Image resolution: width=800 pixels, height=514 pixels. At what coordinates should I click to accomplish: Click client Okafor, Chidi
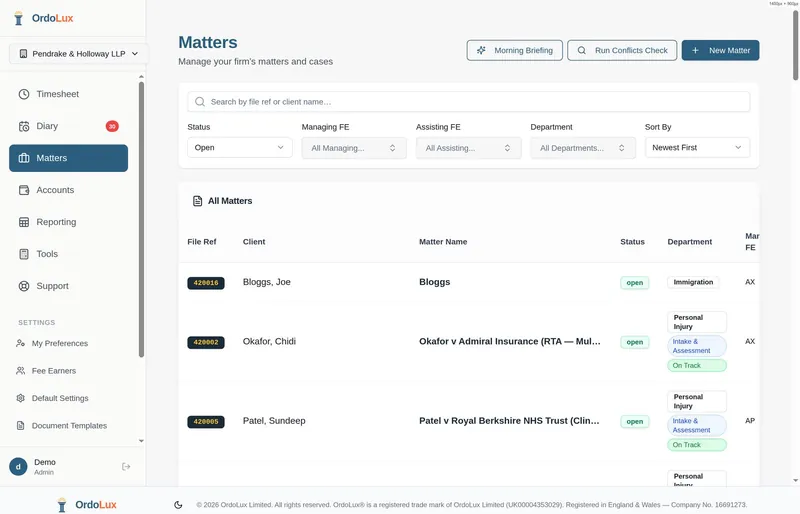269,341
